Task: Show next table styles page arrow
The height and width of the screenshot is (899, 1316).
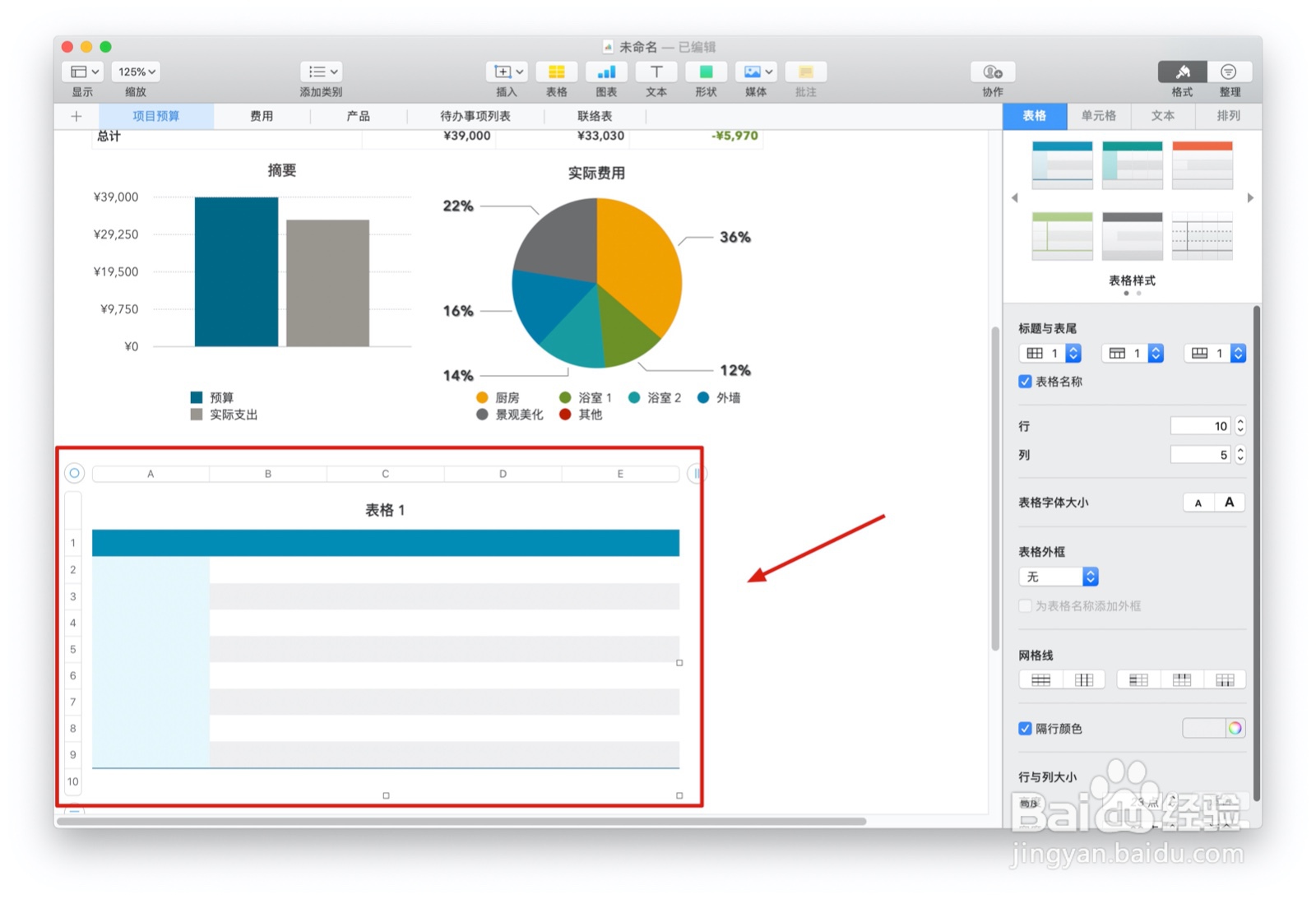Action: [1250, 197]
